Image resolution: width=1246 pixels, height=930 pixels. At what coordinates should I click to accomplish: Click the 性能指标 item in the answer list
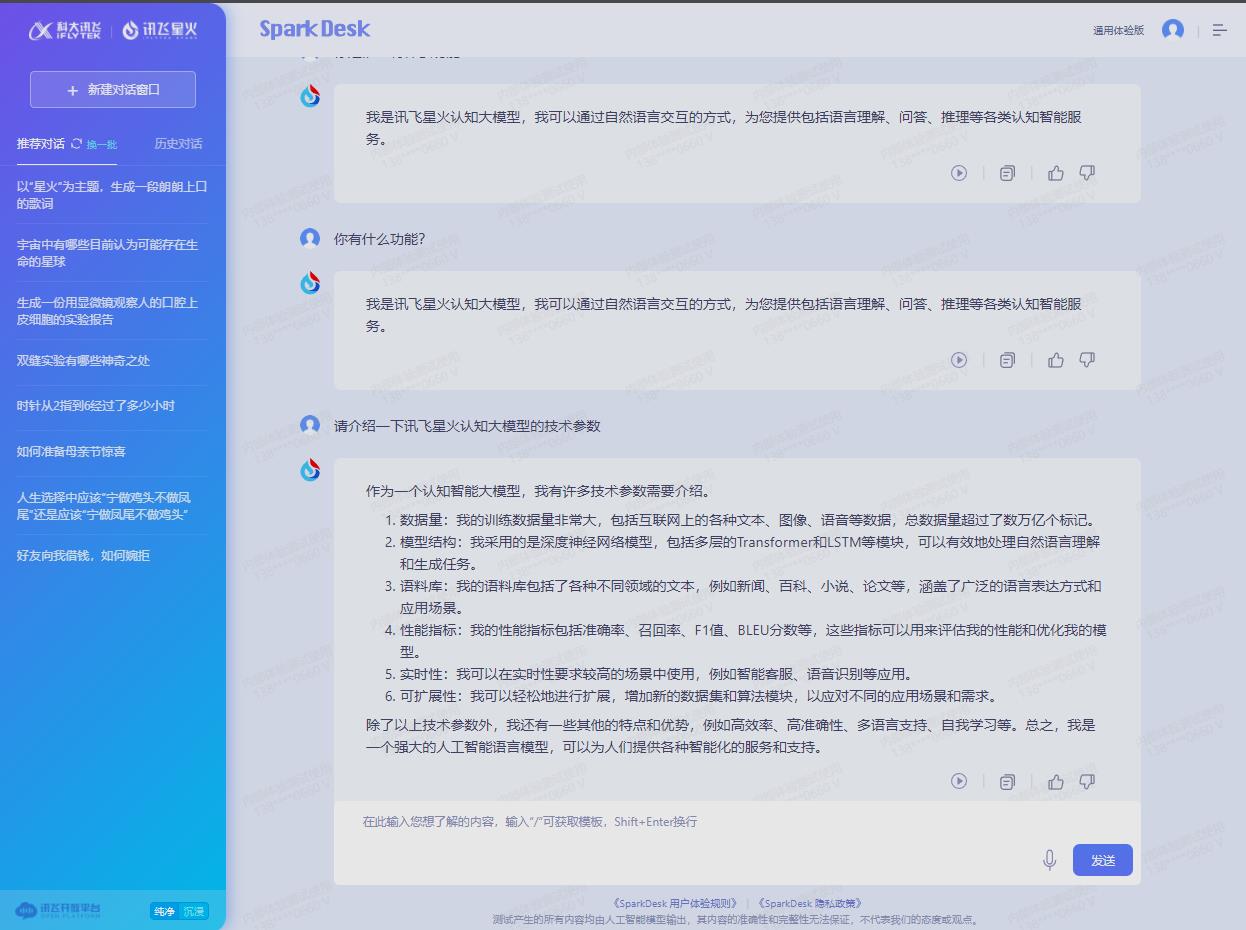pos(753,641)
